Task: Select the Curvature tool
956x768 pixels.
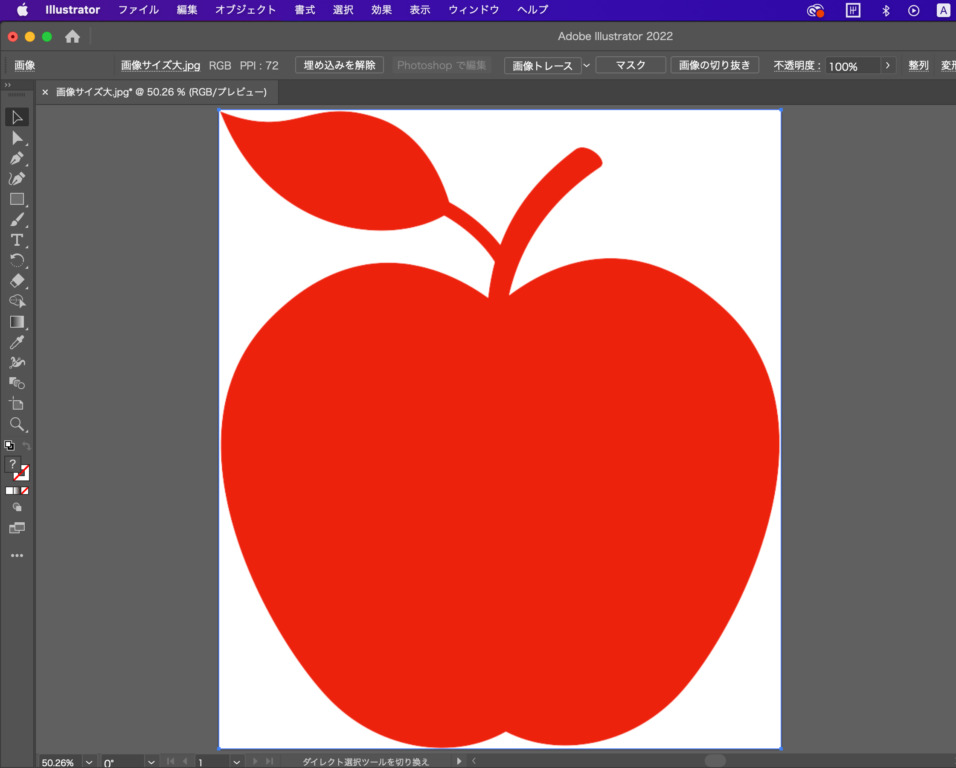Action: point(16,179)
